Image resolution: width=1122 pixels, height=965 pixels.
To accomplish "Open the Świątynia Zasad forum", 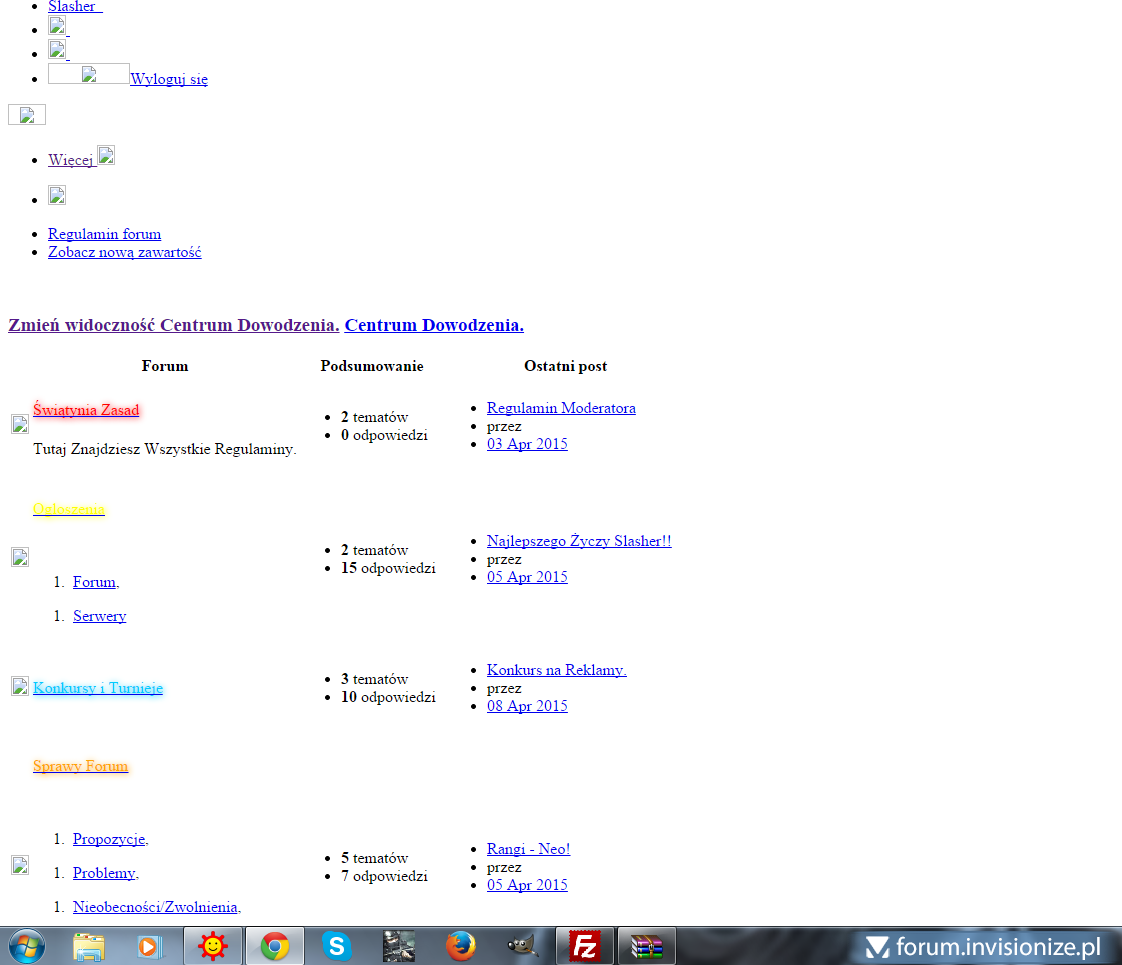I will (x=86, y=409).
